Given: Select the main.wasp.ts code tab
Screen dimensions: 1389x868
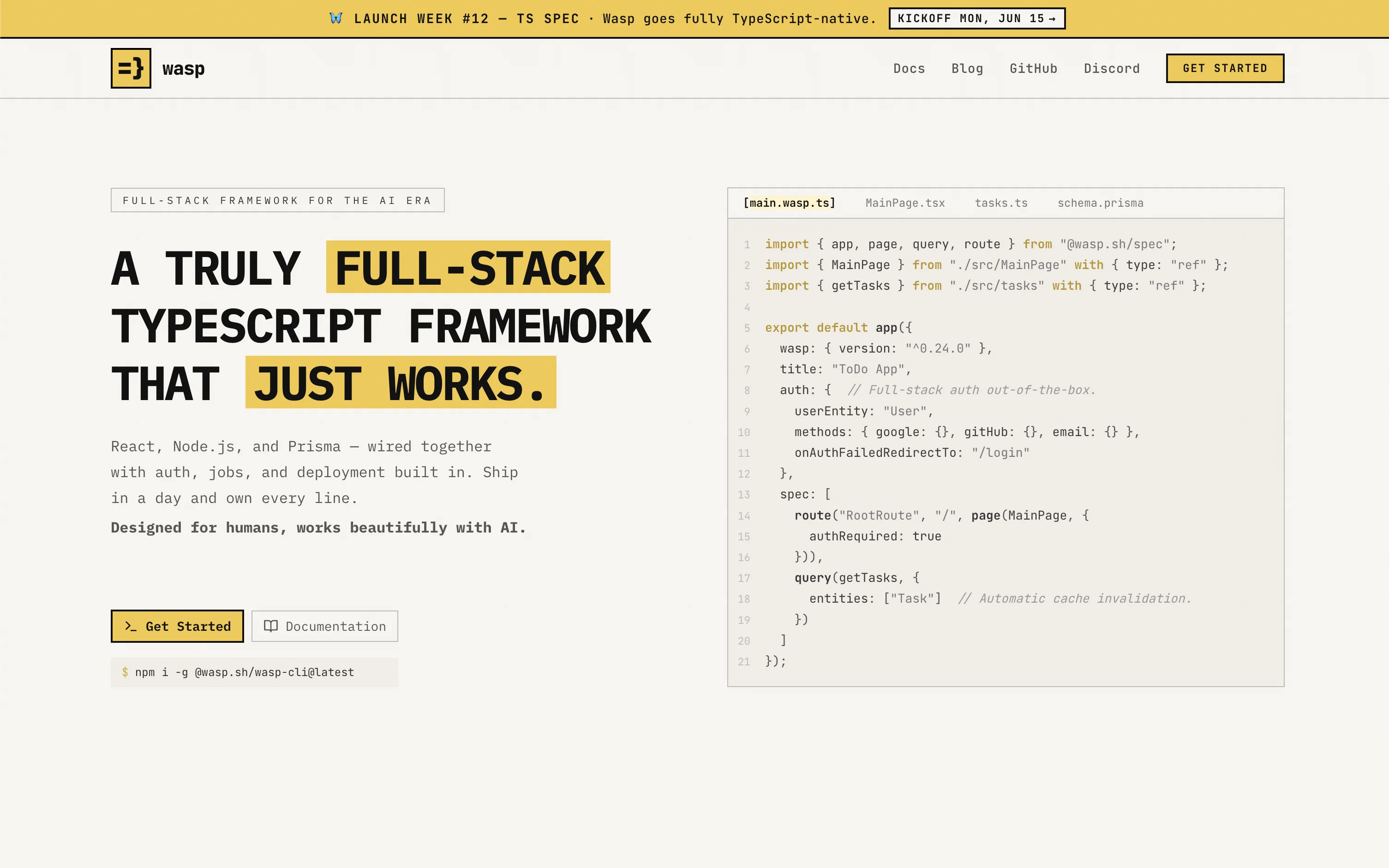Looking at the screenshot, I should point(789,203).
